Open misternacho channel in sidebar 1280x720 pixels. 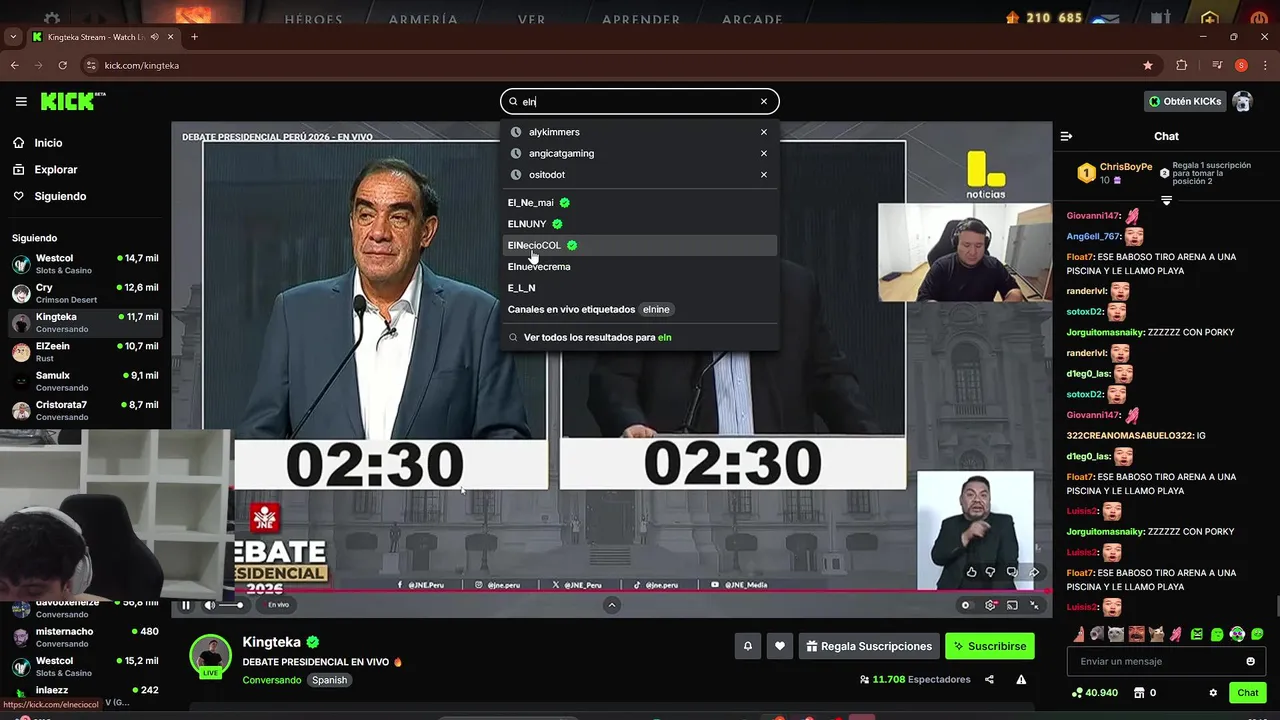85,637
